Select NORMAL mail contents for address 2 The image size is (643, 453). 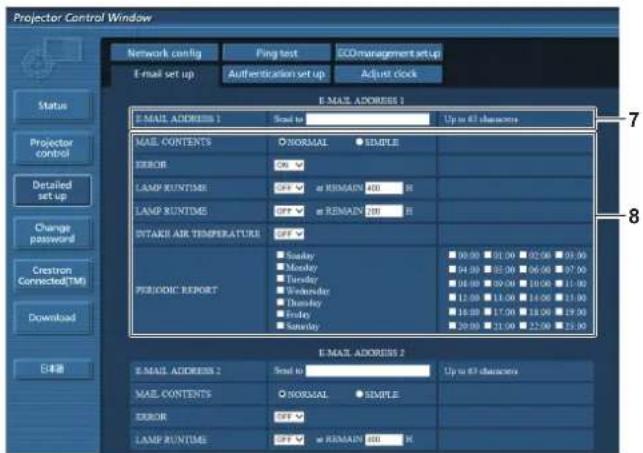tap(282, 394)
